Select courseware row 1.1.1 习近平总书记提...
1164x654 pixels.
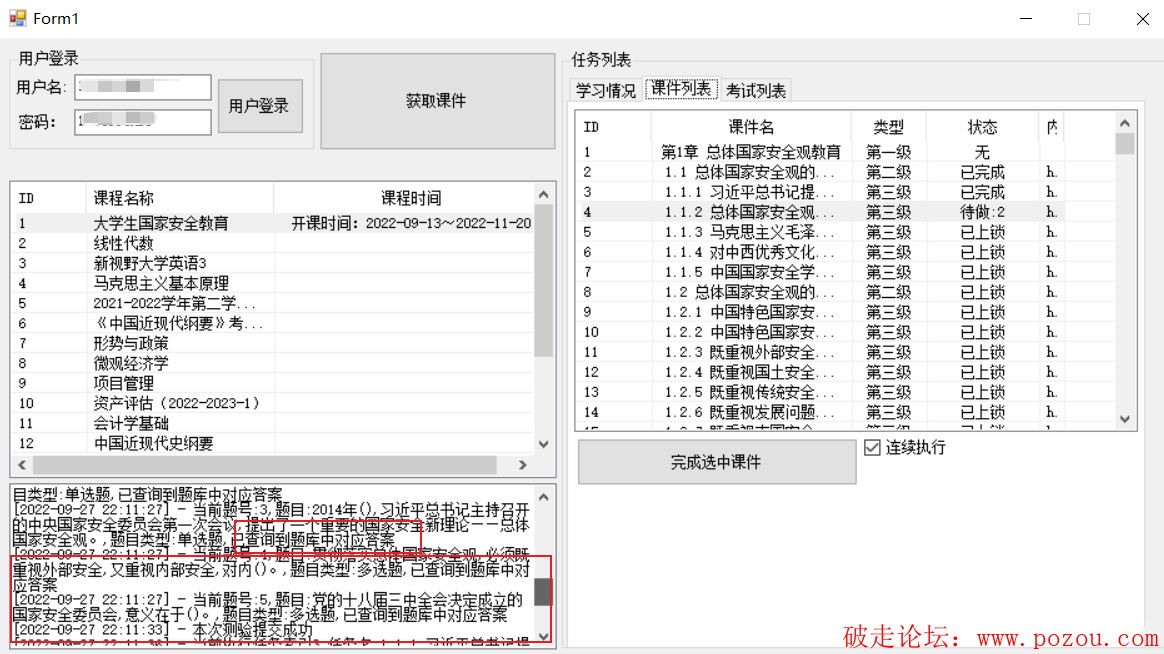(846, 192)
